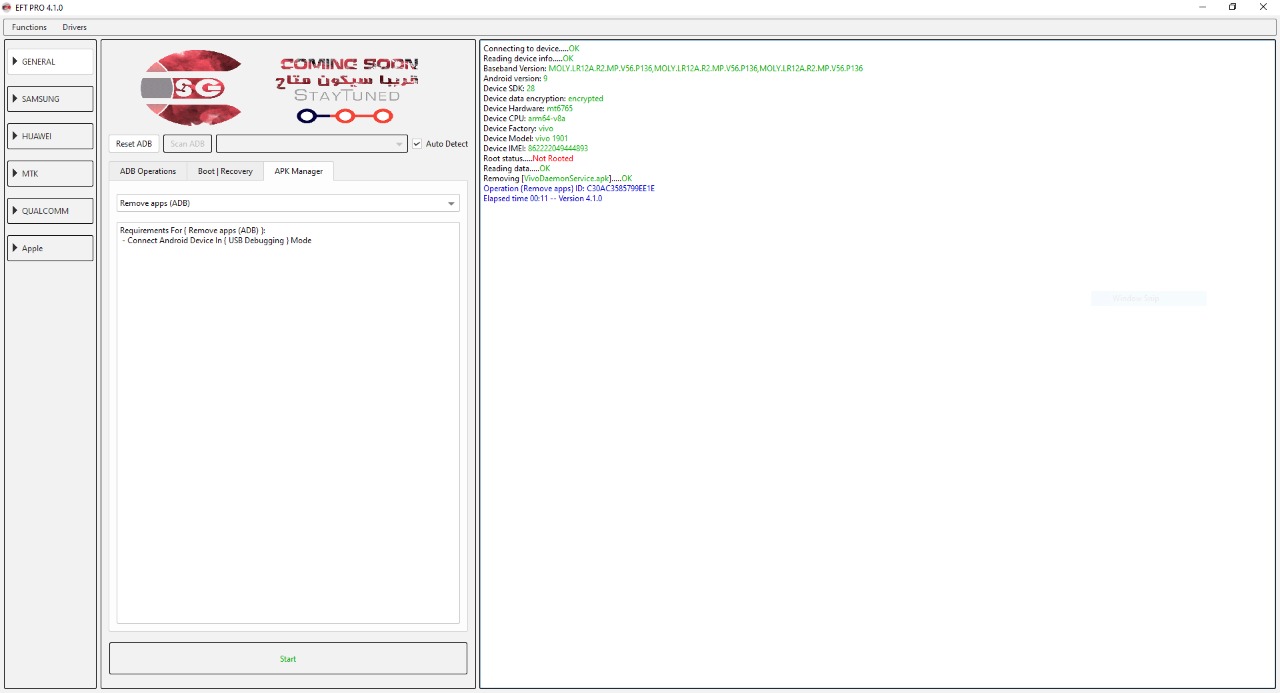Click the 'Connect Android Device In ( USB Debugging ) Mode' line
The height and width of the screenshot is (693, 1280).
(x=216, y=240)
